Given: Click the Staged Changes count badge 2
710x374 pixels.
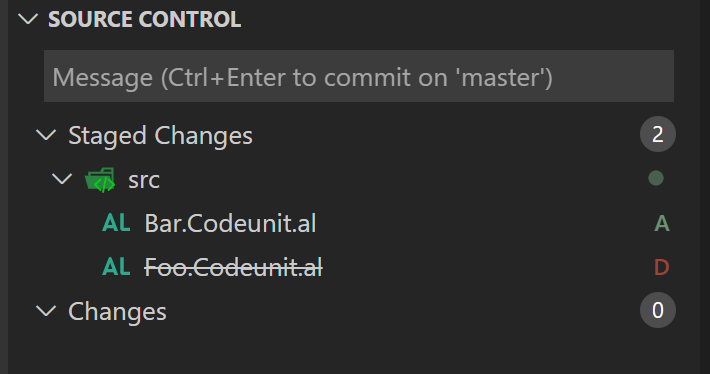Looking at the screenshot, I should (x=657, y=134).
